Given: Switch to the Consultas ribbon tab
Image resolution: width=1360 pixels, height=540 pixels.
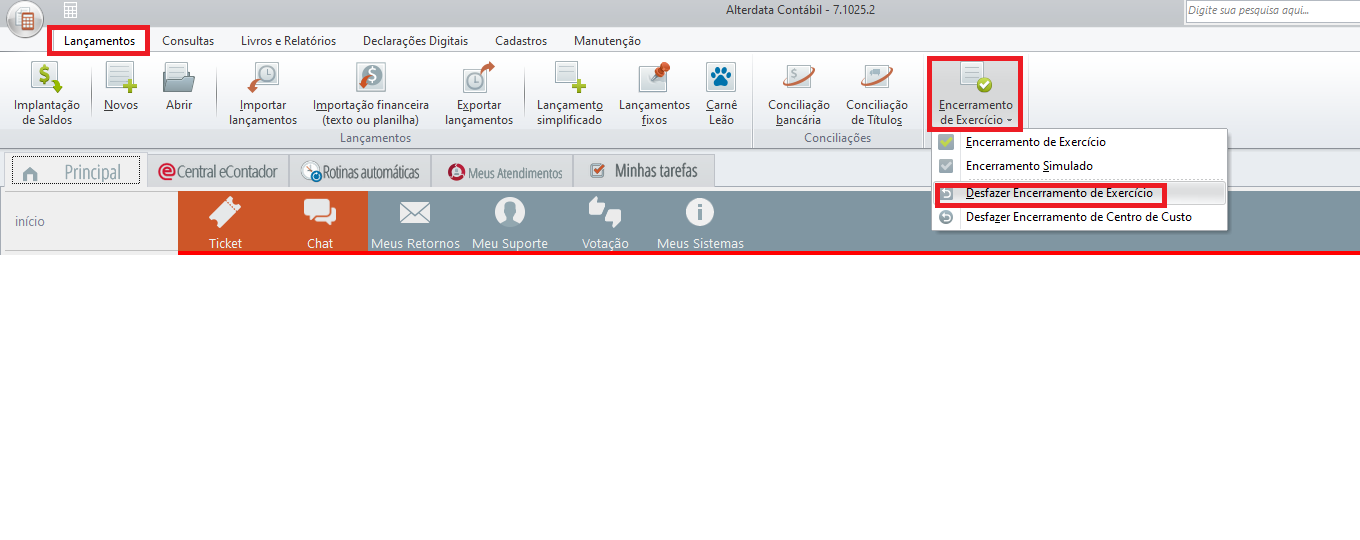Looking at the screenshot, I should click(188, 41).
